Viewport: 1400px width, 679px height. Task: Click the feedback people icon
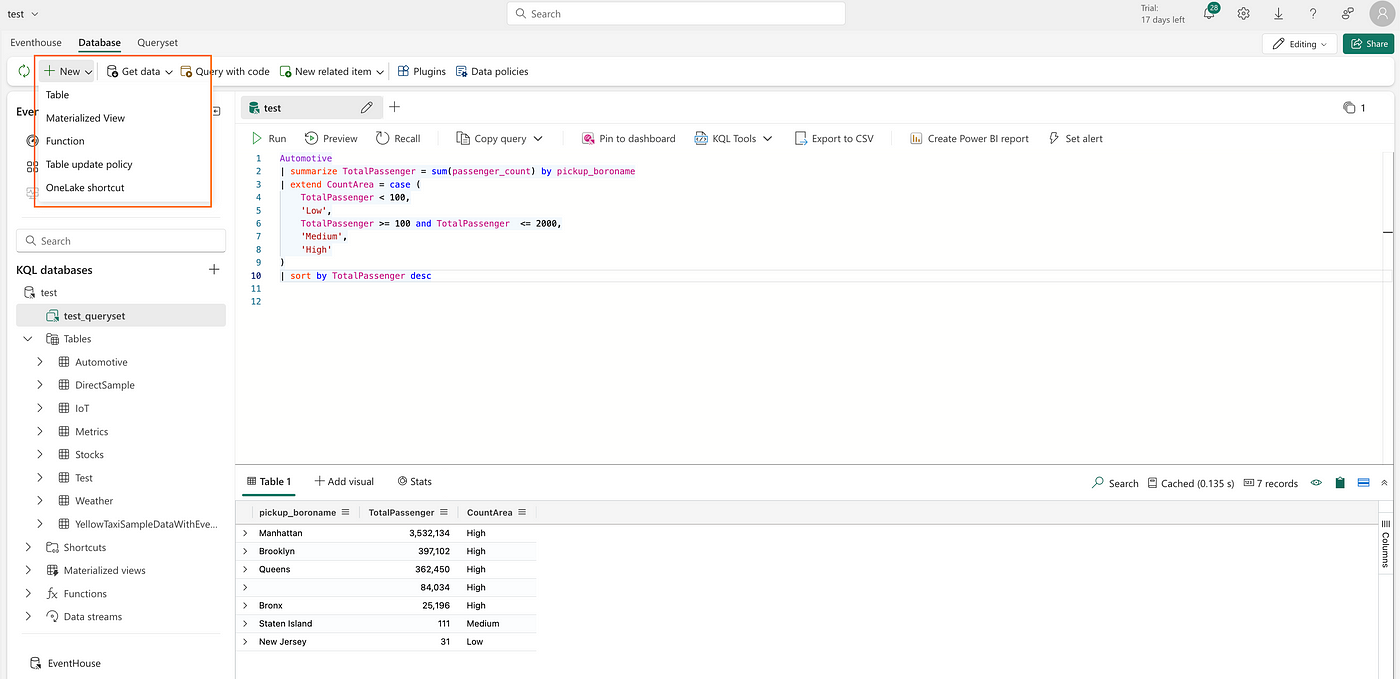[x=1348, y=14]
